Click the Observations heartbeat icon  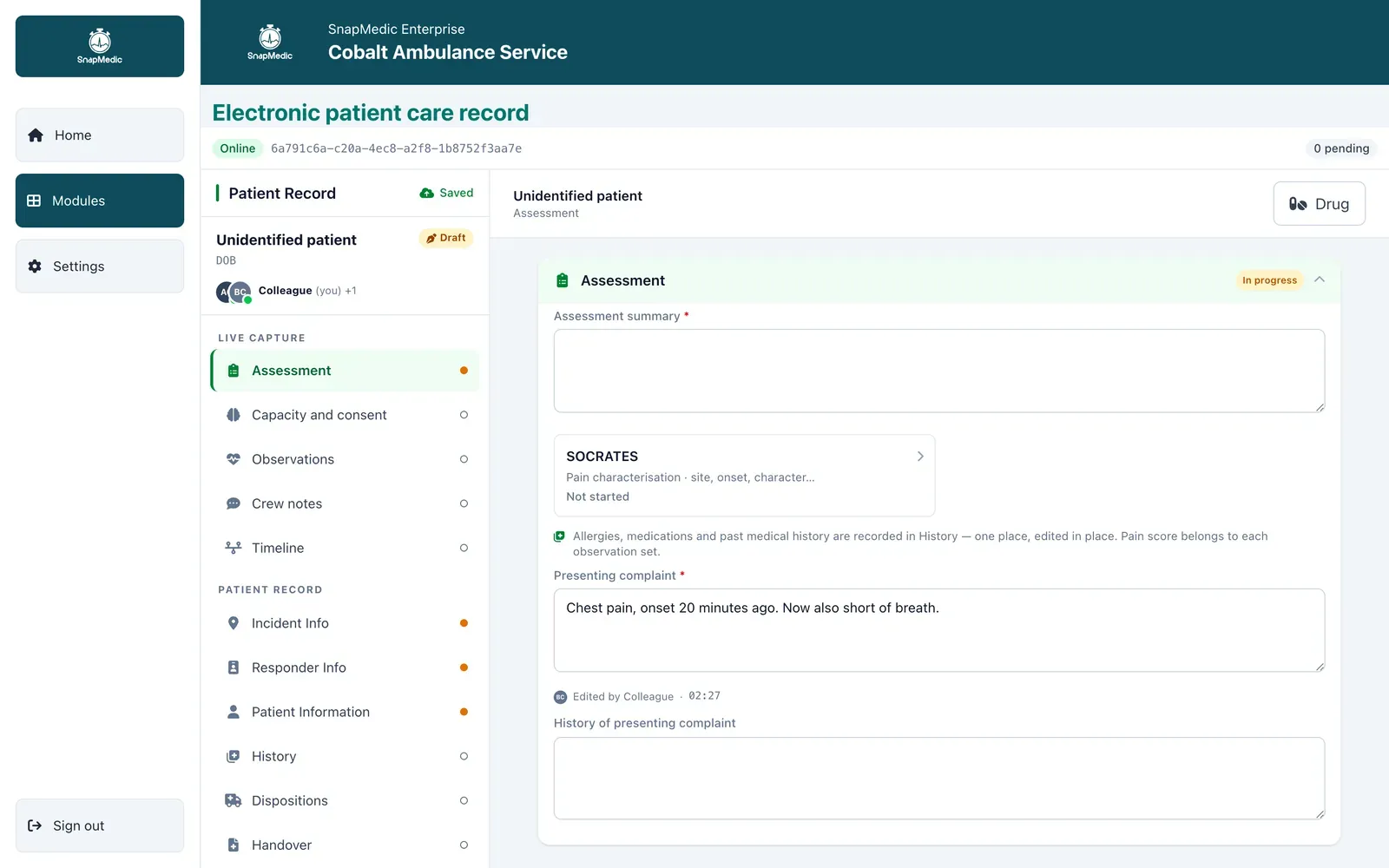click(234, 459)
